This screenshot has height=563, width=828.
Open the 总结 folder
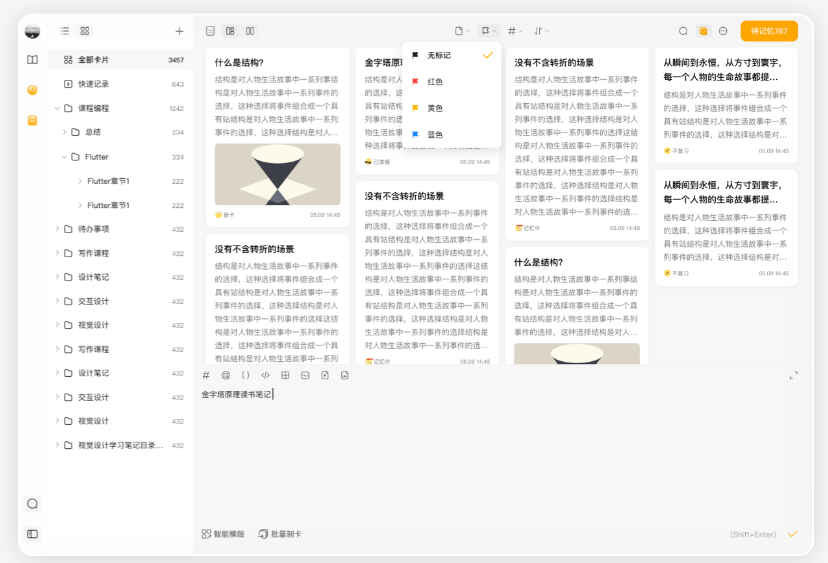[120, 132]
